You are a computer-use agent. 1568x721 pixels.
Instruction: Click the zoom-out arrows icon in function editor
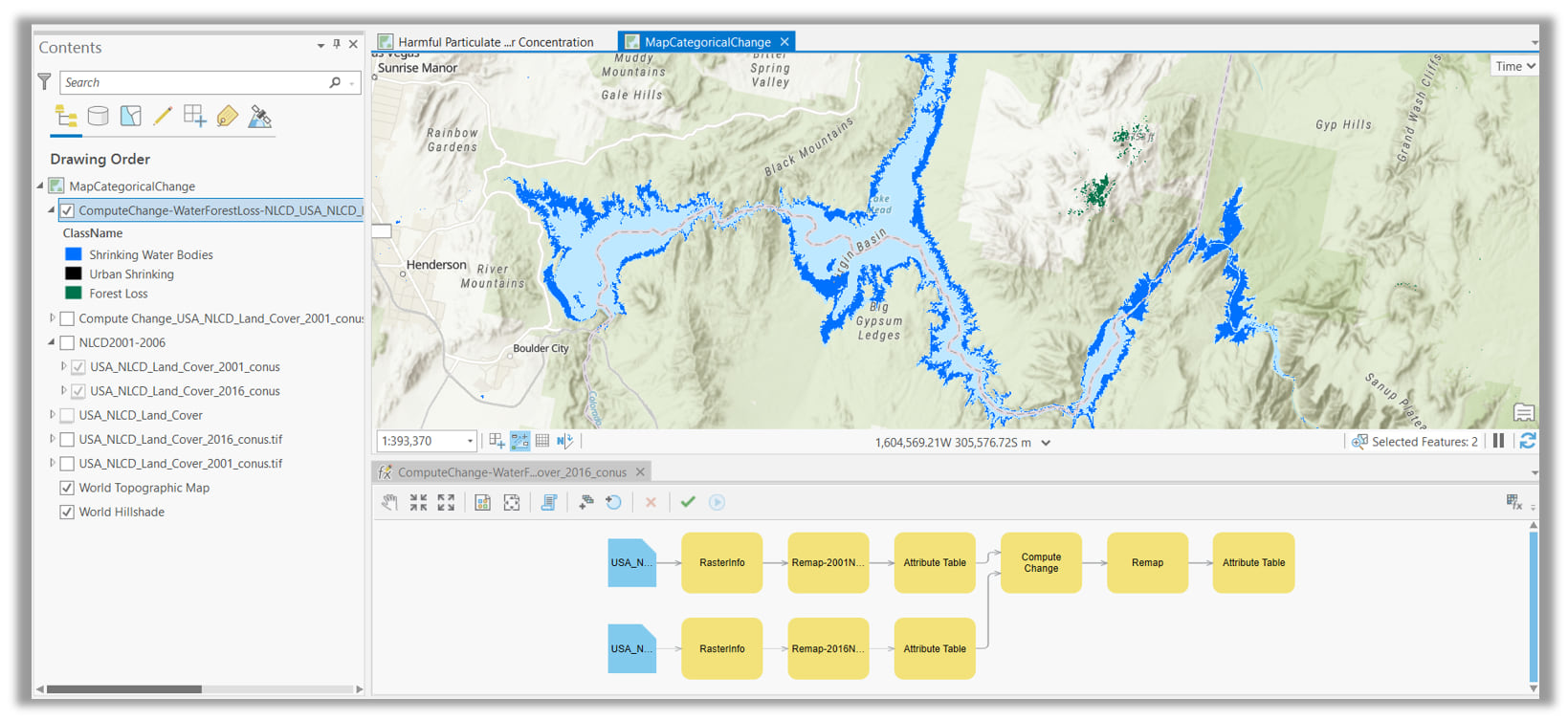click(446, 502)
